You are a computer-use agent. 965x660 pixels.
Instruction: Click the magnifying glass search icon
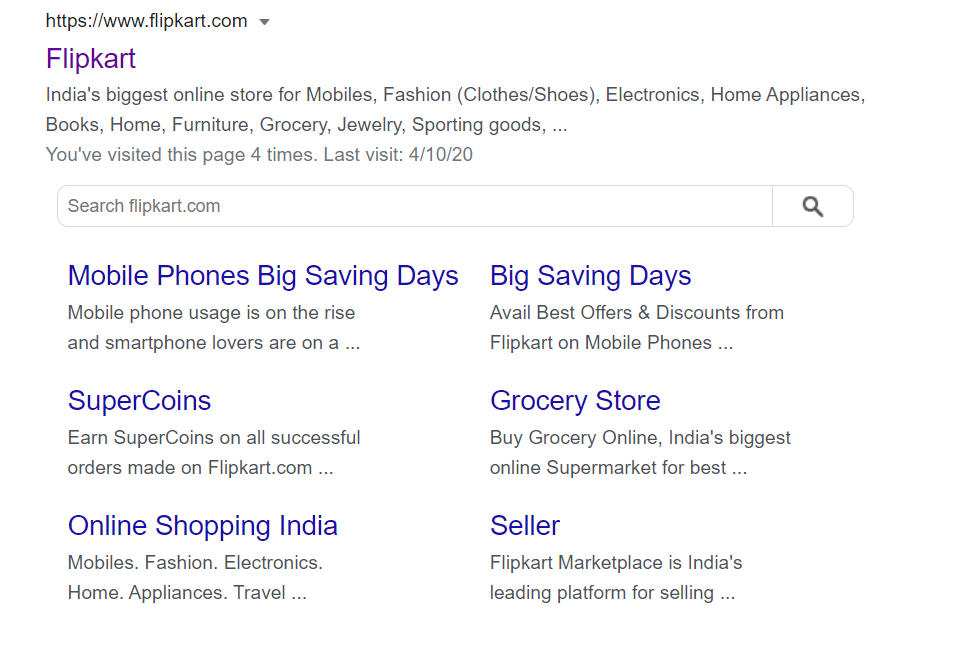tap(812, 206)
